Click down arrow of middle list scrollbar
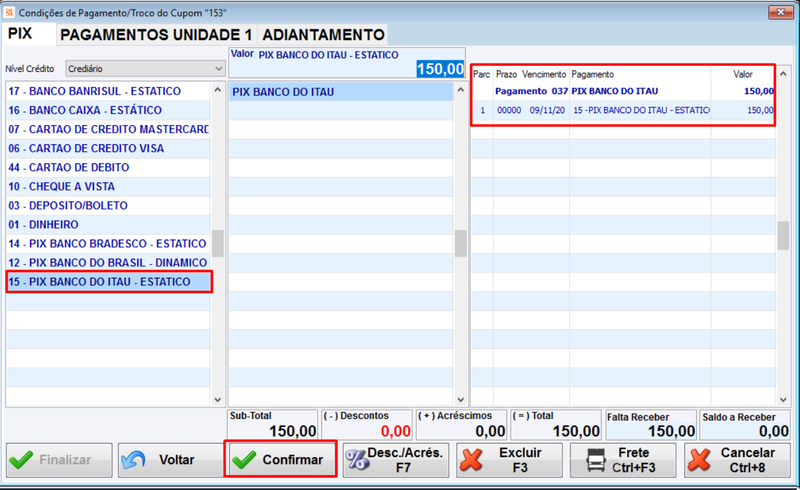800x490 pixels. [461, 400]
